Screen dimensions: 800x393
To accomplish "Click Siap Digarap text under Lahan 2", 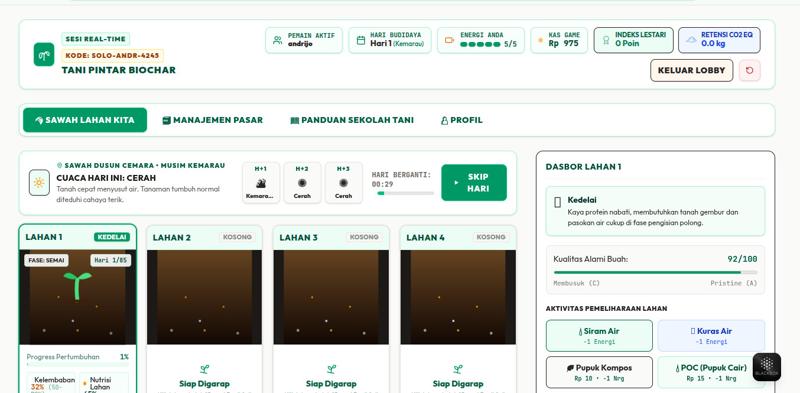I will (x=204, y=384).
